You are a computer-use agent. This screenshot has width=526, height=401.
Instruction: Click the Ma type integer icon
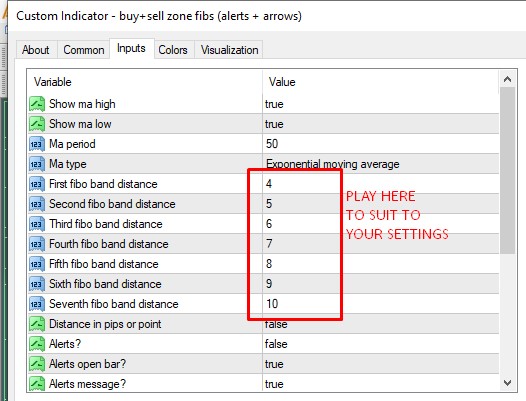37,164
